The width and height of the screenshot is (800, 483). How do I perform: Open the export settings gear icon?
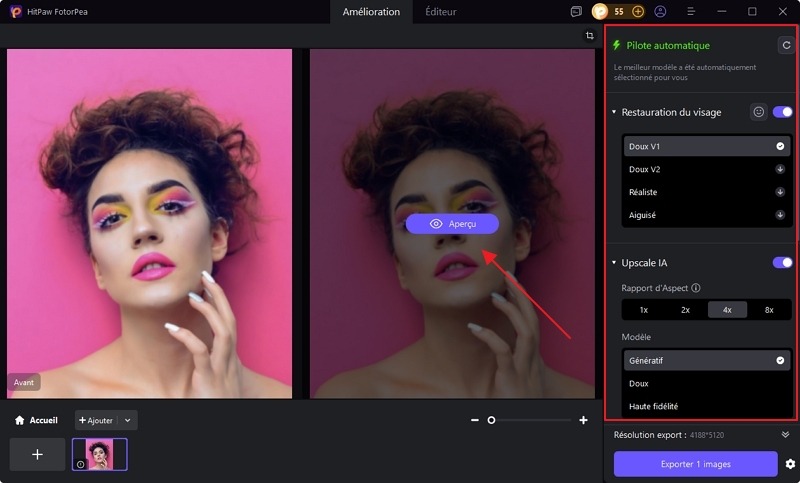790,464
